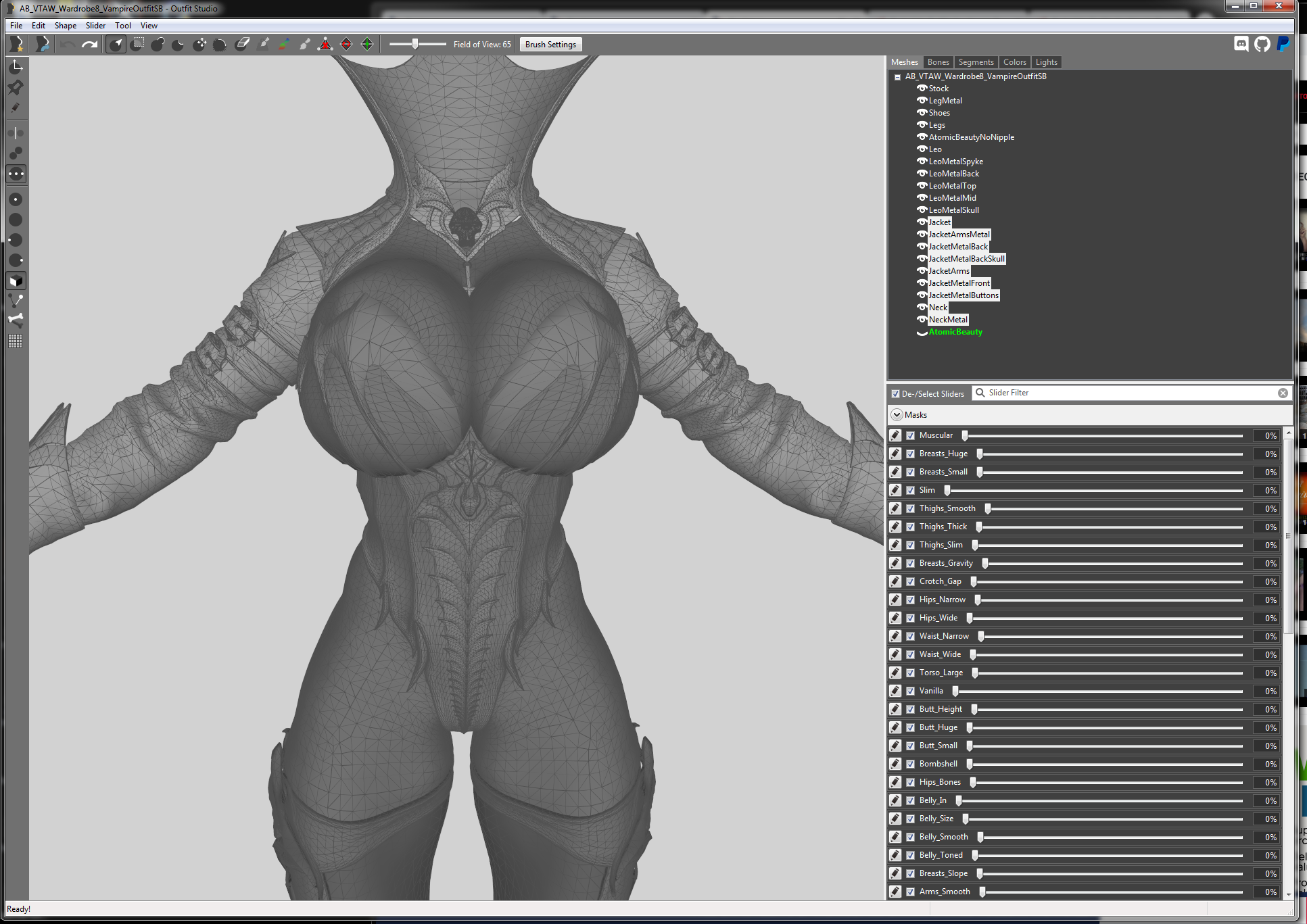Expand the Masks dropdown chevron
Image resolution: width=1307 pixels, height=924 pixels.
(897, 414)
